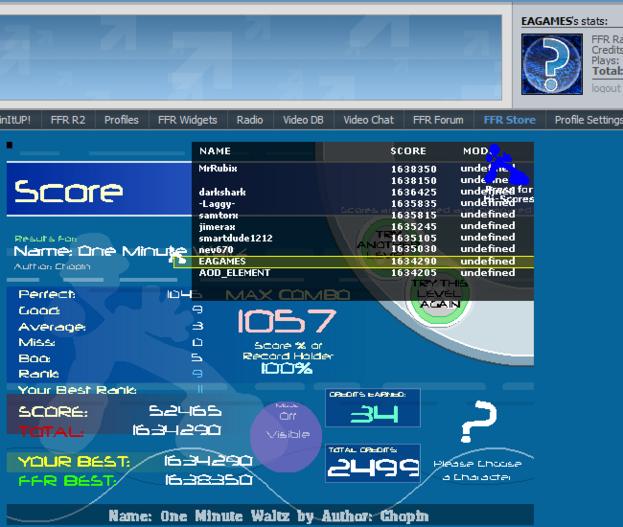Select the highlighted EAGAMES leaderboard row
The image size is (623, 527).
[354, 262]
